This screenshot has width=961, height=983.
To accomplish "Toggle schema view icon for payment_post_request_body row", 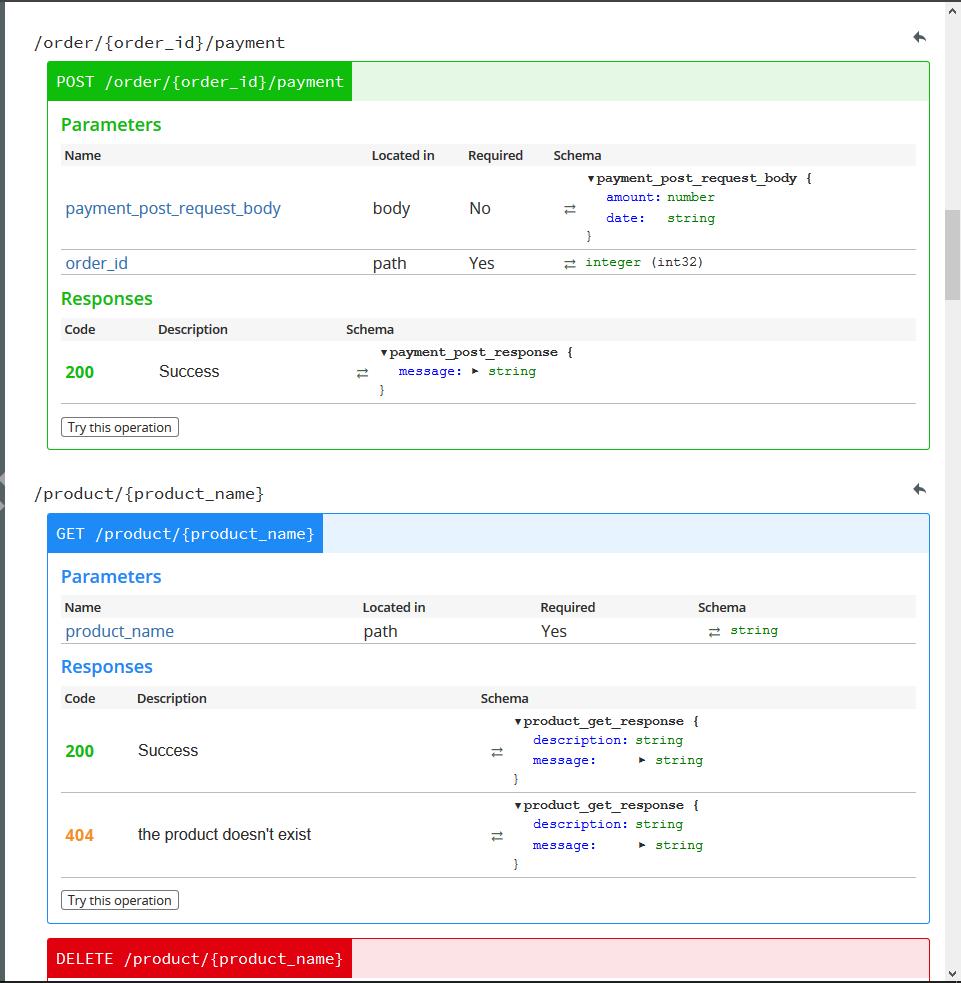I will click(569, 209).
